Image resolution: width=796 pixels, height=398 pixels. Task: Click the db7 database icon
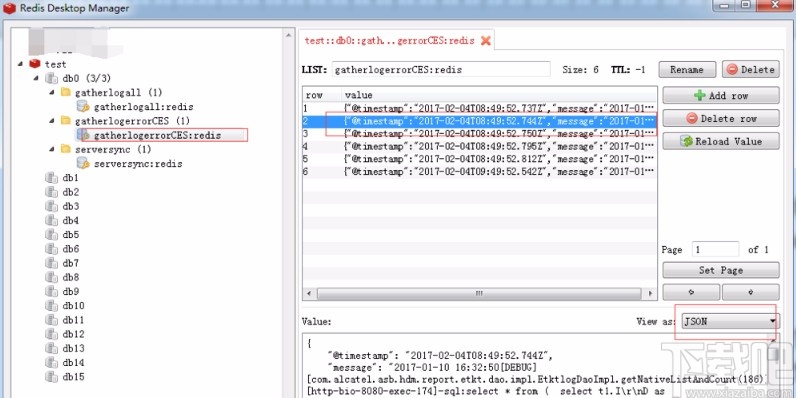point(51,263)
